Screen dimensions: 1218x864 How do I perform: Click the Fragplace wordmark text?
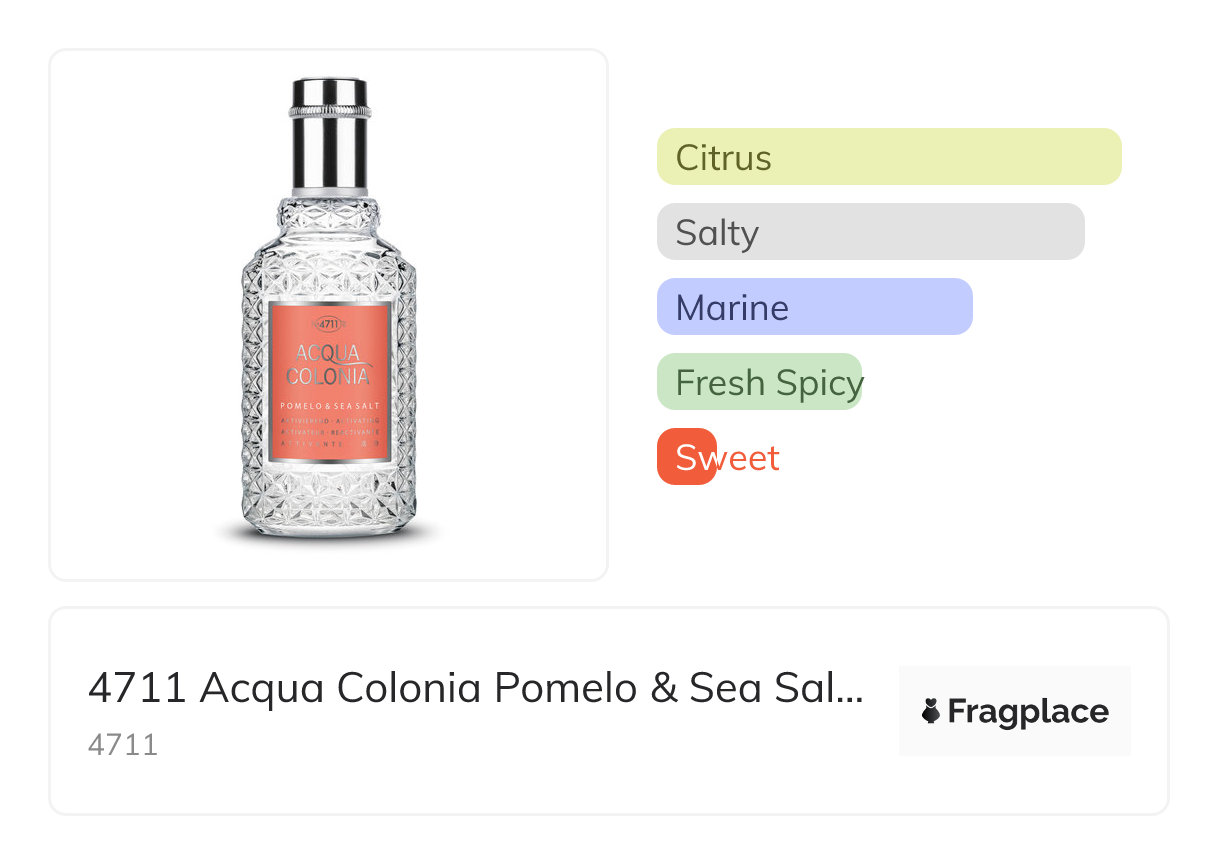[x=1028, y=711]
